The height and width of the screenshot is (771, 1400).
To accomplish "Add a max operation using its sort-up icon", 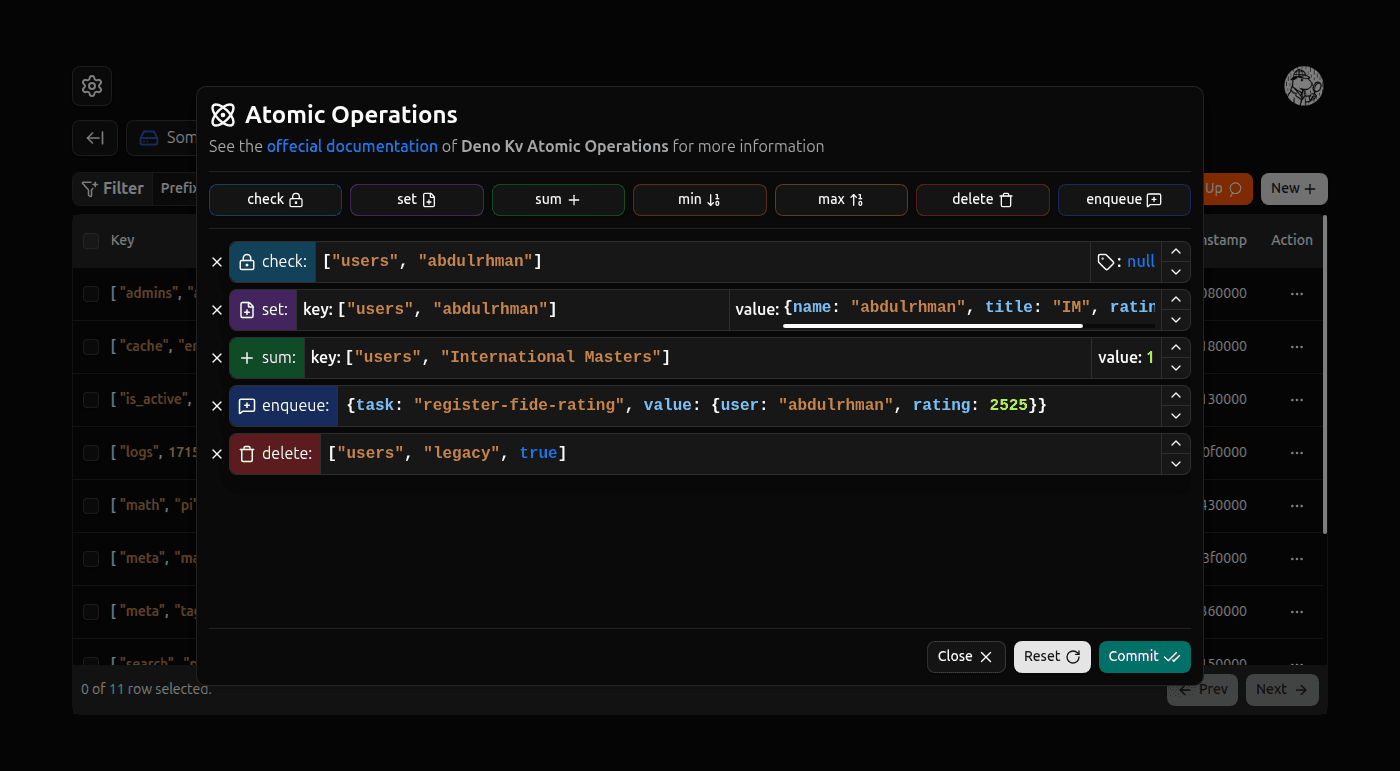I will (840, 199).
